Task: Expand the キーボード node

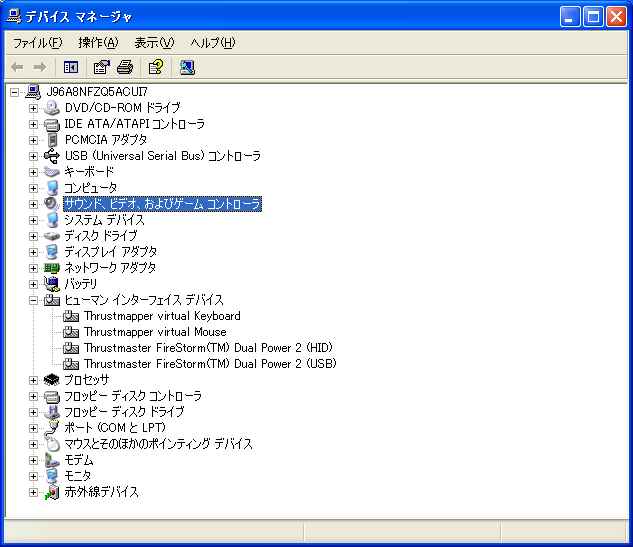Action: click(x=34, y=172)
